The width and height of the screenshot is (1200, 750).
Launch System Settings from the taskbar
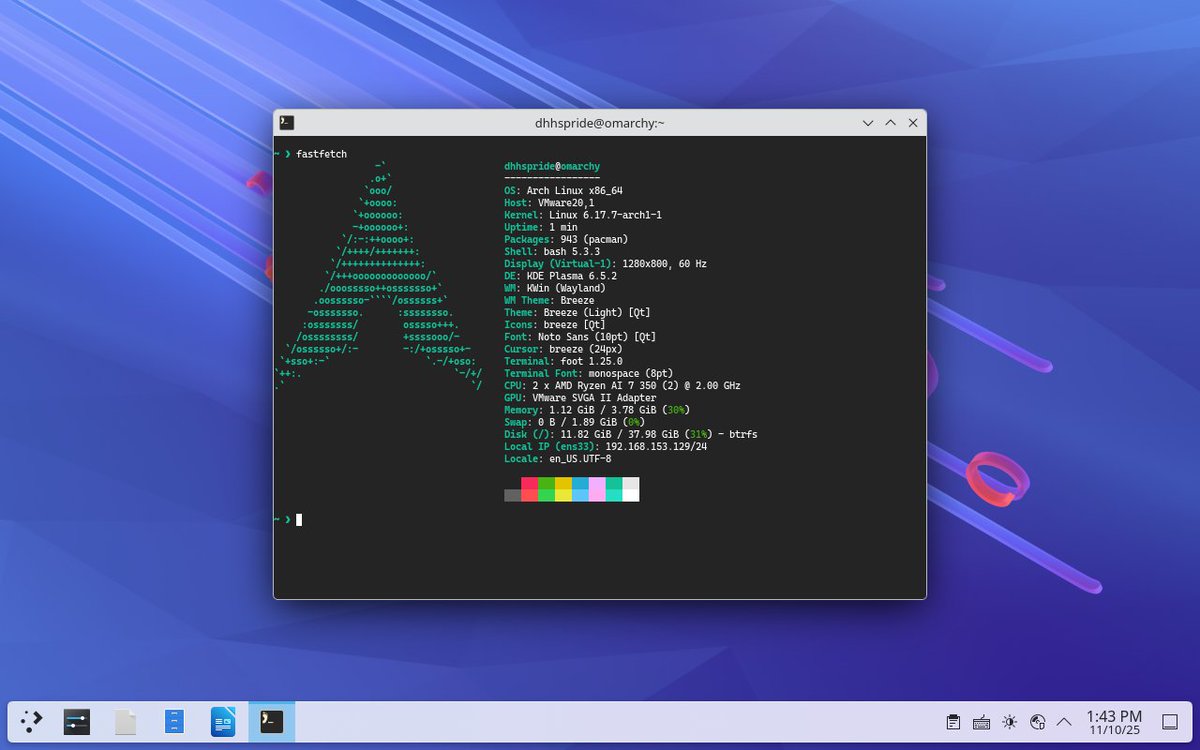point(77,722)
